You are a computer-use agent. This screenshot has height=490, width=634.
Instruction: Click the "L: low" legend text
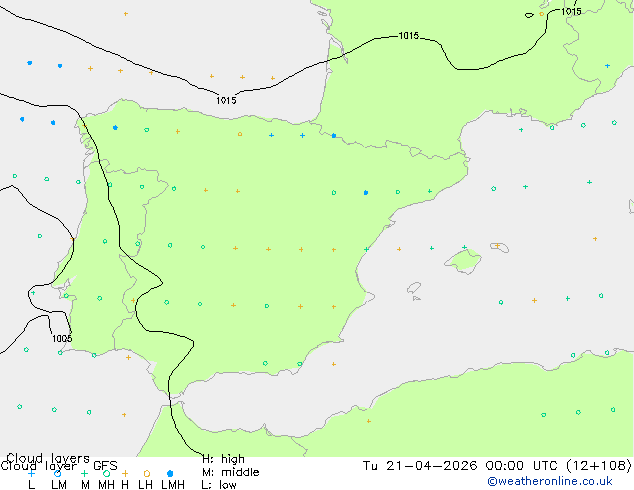click(219, 485)
